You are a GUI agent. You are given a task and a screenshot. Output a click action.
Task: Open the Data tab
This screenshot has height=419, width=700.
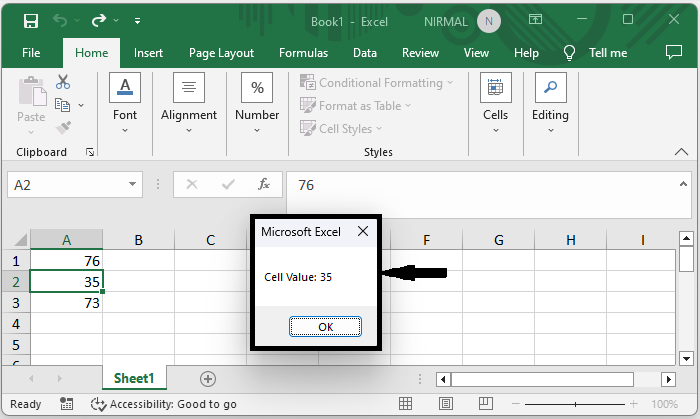tap(365, 53)
